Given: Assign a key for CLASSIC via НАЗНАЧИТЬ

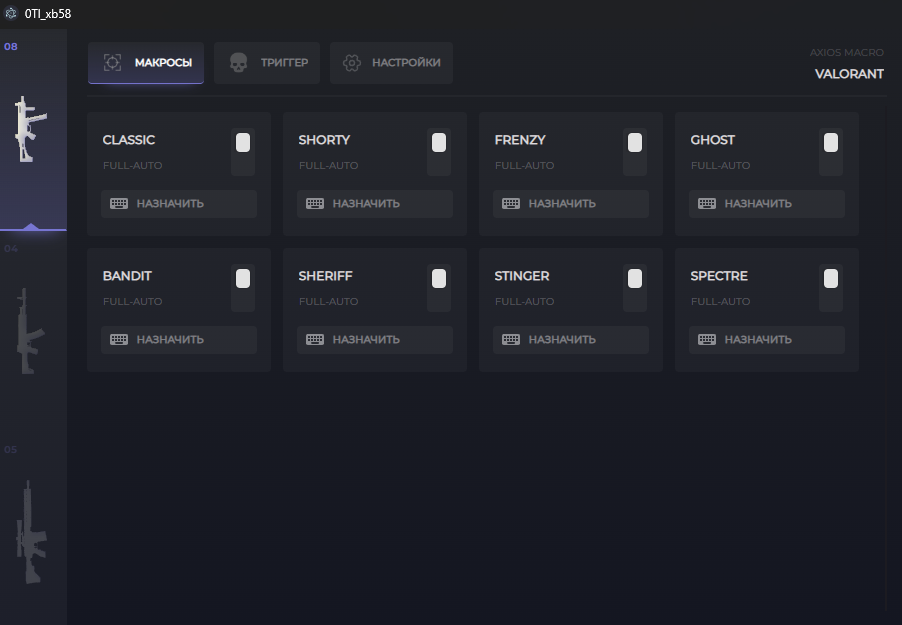Looking at the screenshot, I should click(179, 204).
